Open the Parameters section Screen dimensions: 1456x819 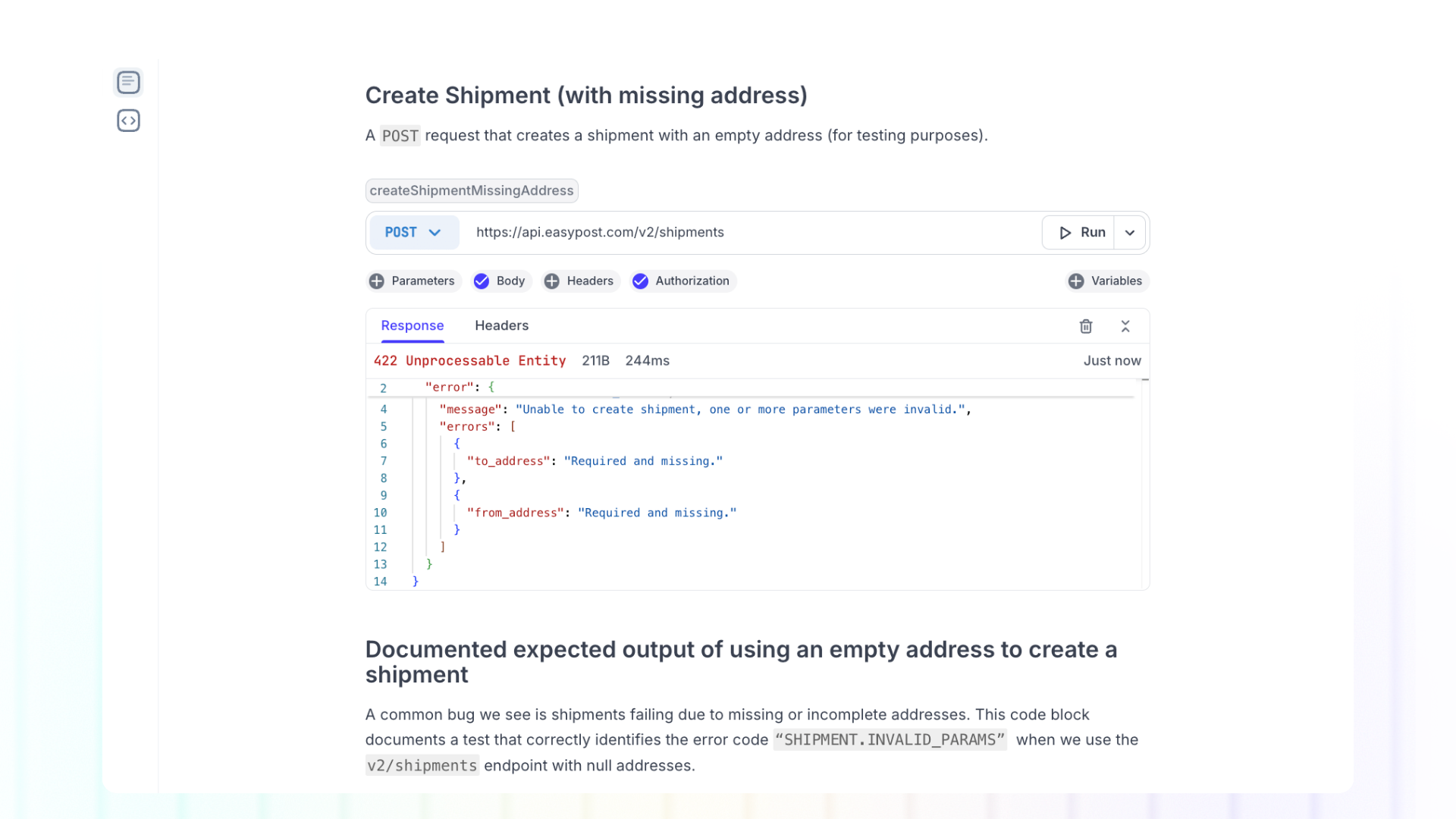click(x=422, y=281)
